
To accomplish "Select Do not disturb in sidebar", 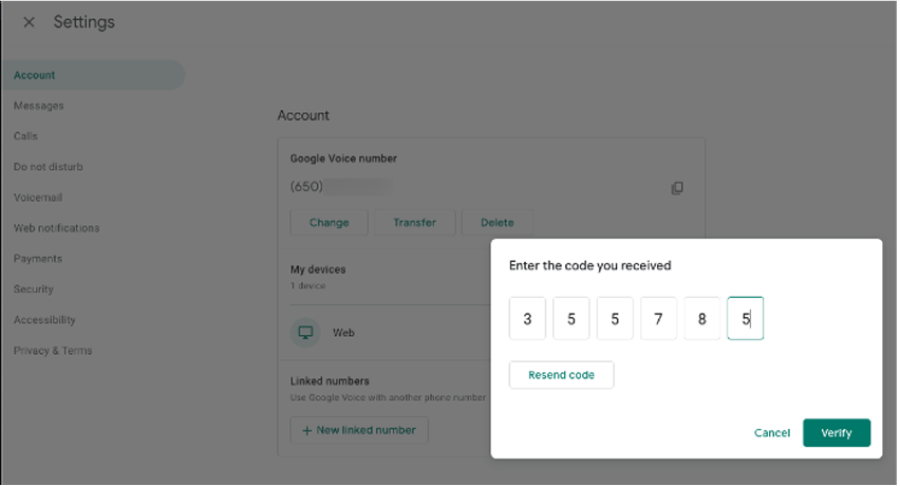I will (48, 167).
